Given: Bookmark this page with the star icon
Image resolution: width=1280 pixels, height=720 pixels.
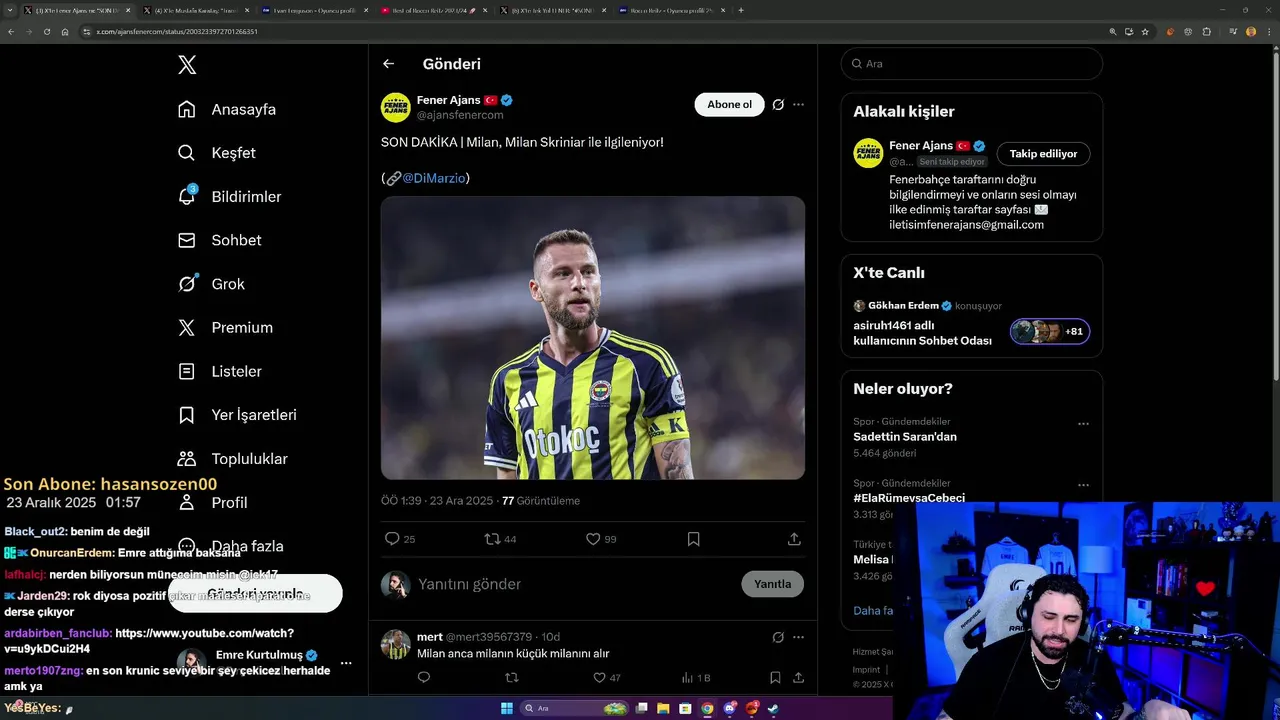Looking at the screenshot, I should (1145, 32).
